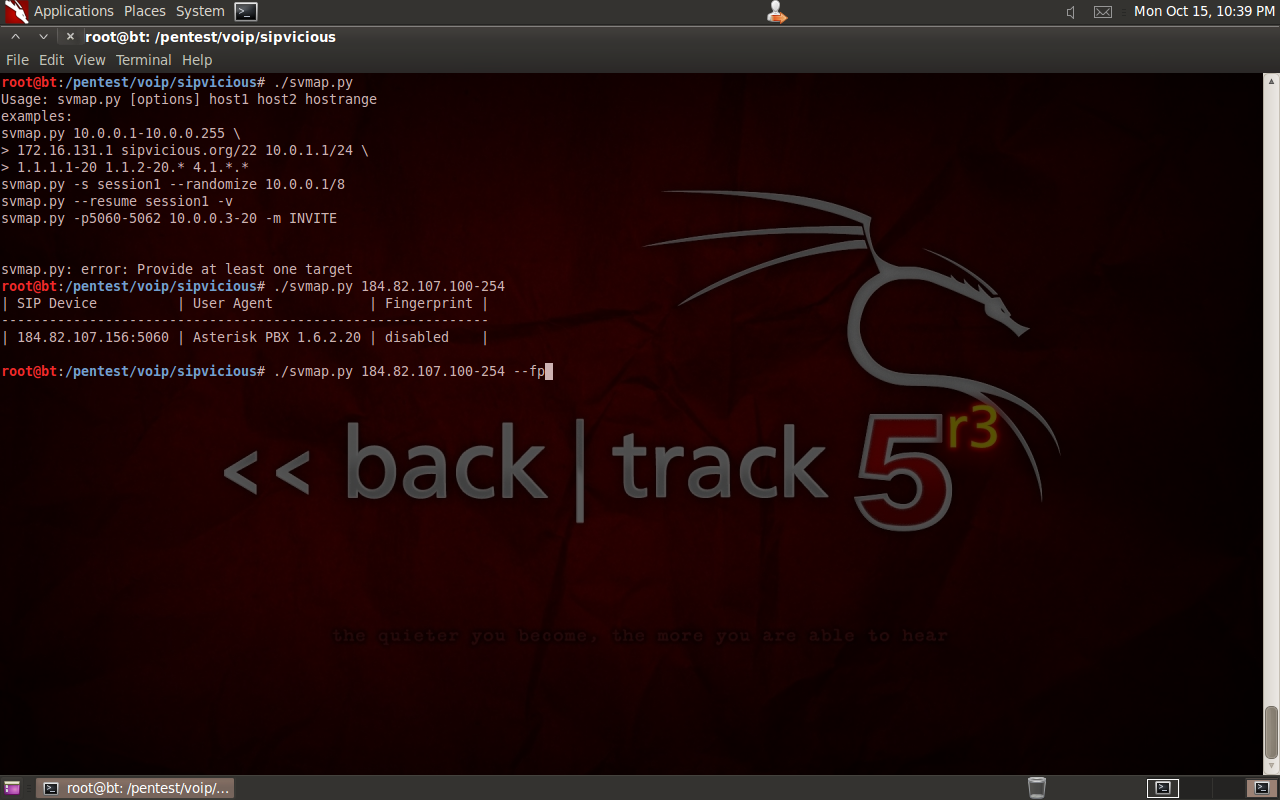Click the date and time clock
The width and height of the screenshot is (1280, 800).
[x=1204, y=11]
